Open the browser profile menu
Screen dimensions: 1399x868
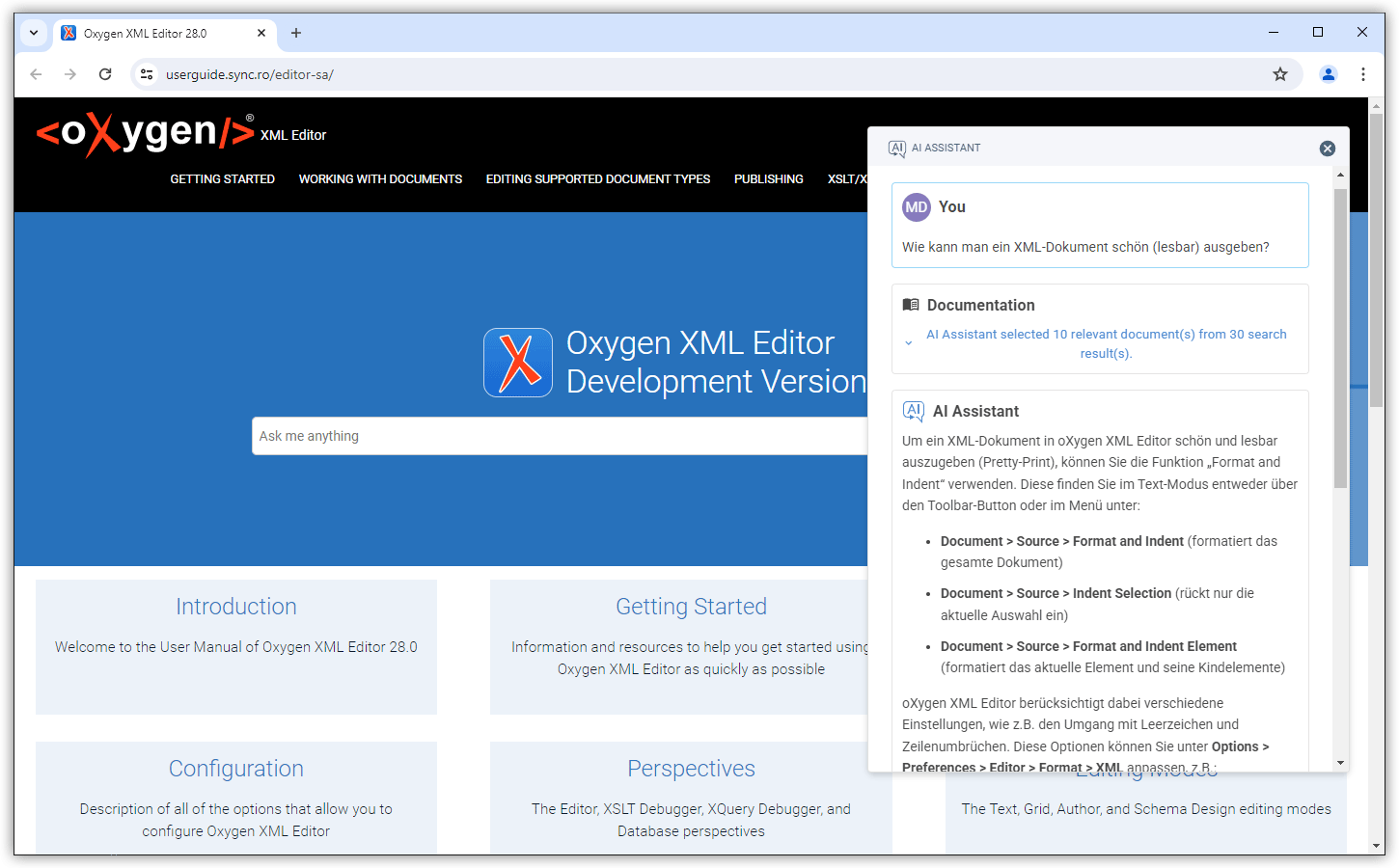[1329, 74]
